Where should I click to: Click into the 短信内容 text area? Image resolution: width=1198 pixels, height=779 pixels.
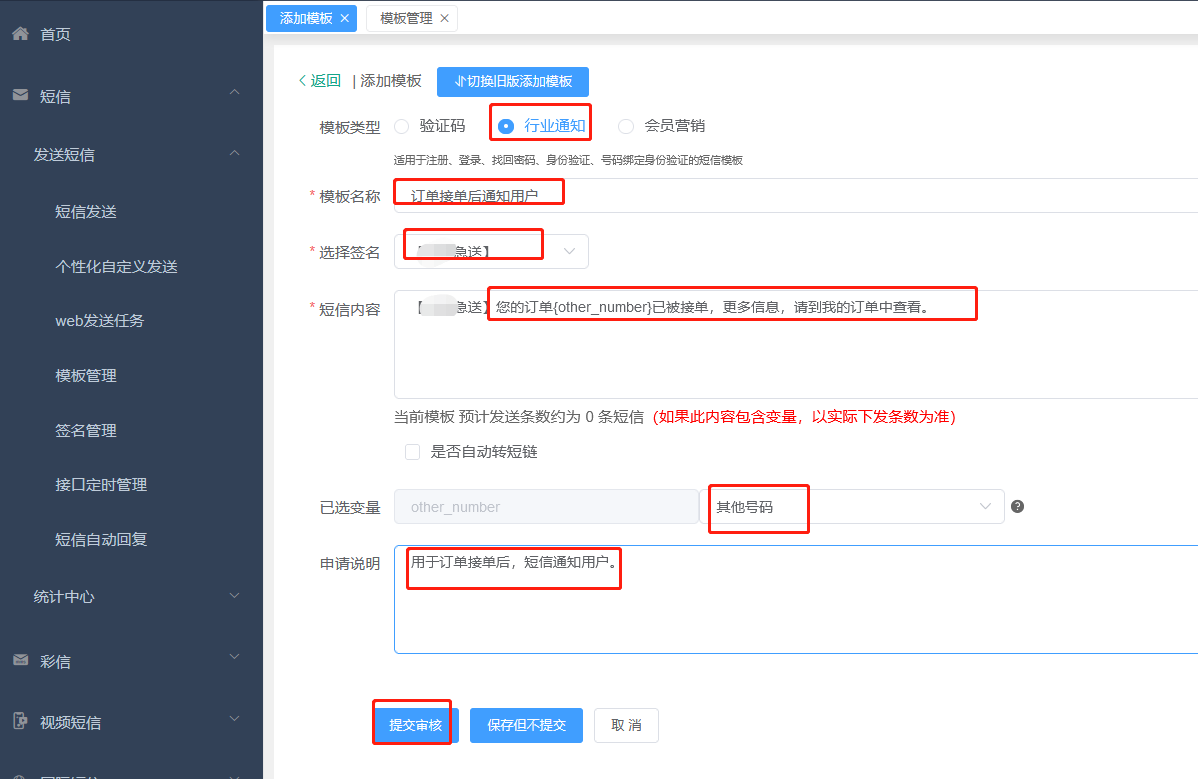(x=795, y=344)
